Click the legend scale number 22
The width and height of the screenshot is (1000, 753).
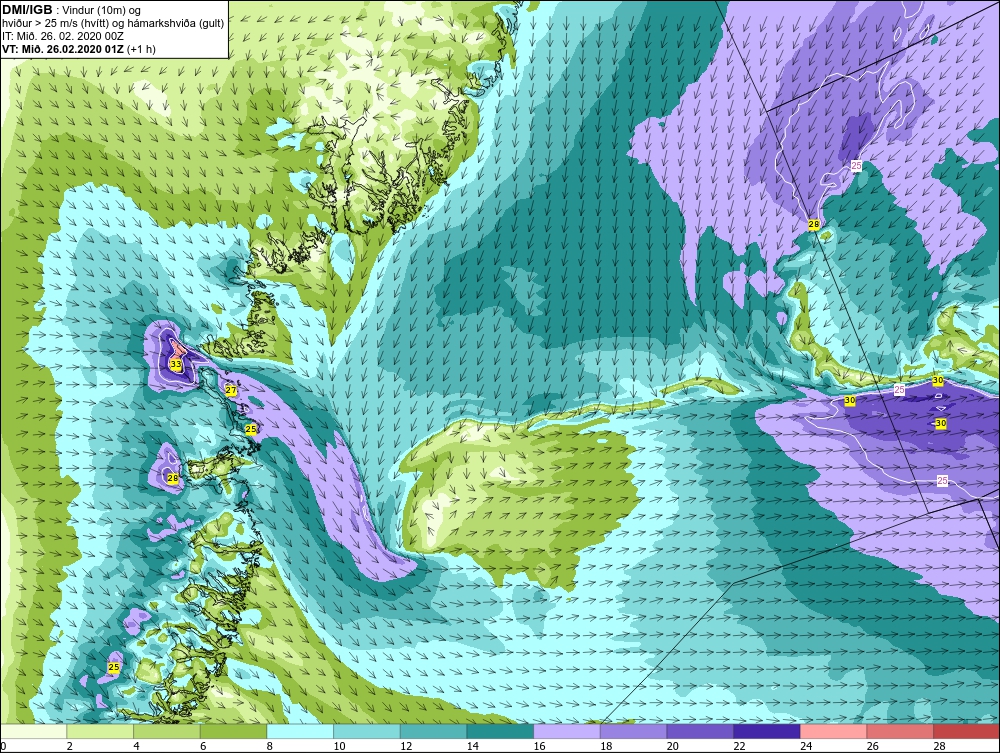click(739, 746)
